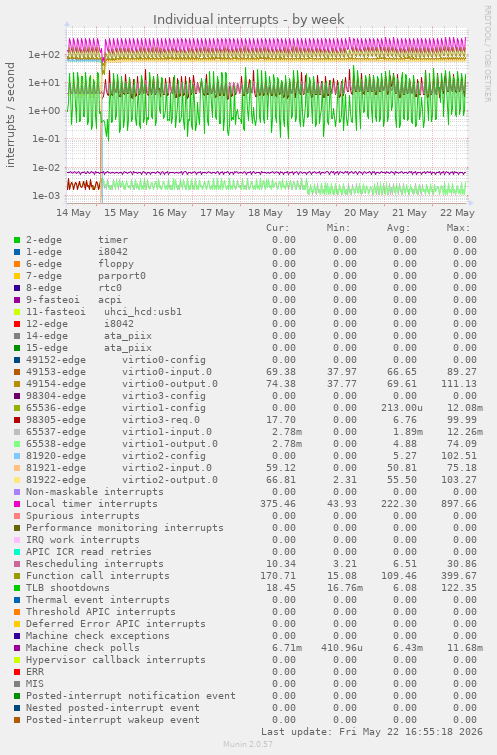
Task: Click the graph title Individual interrupts - by week
Action: tap(248, 20)
